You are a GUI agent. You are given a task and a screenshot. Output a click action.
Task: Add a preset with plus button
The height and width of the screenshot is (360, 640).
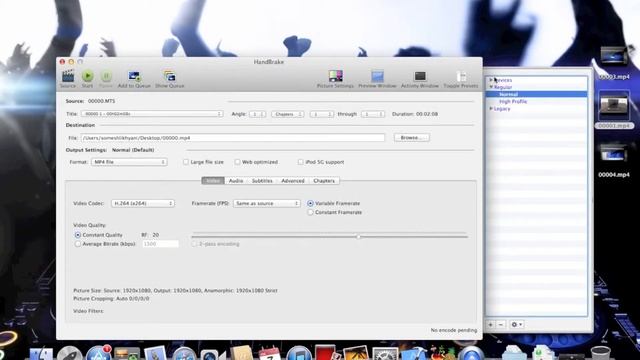tap(491, 324)
